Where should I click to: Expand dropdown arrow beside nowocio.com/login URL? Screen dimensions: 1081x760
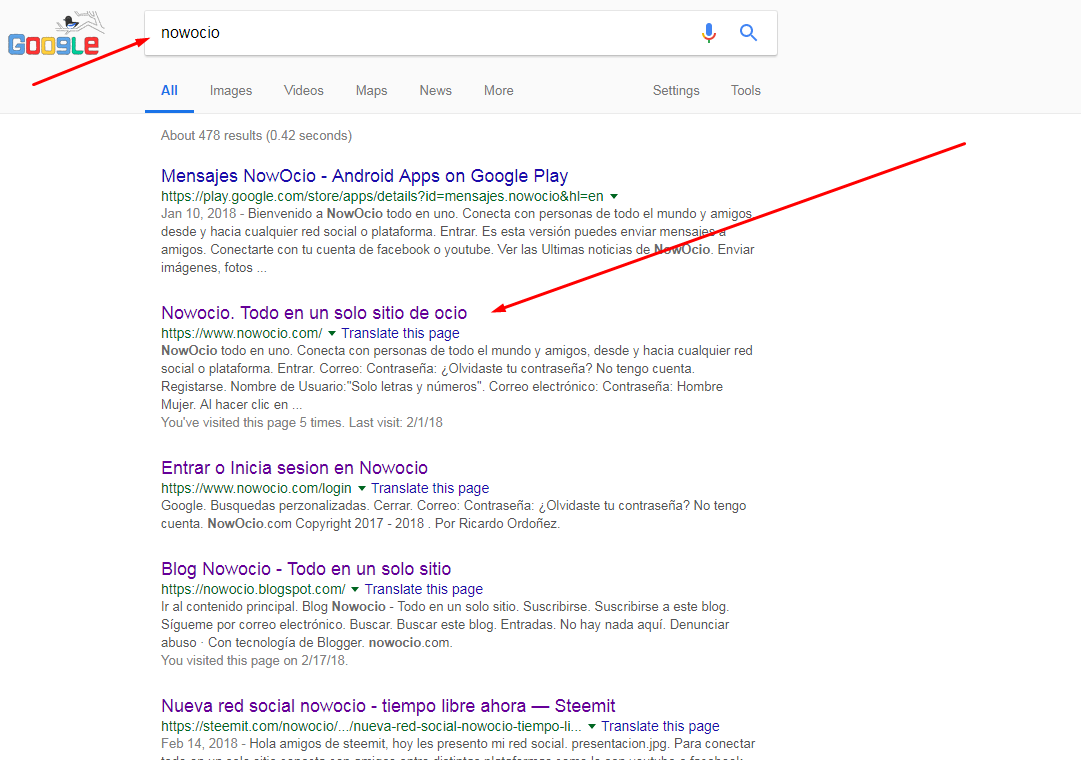361,489
